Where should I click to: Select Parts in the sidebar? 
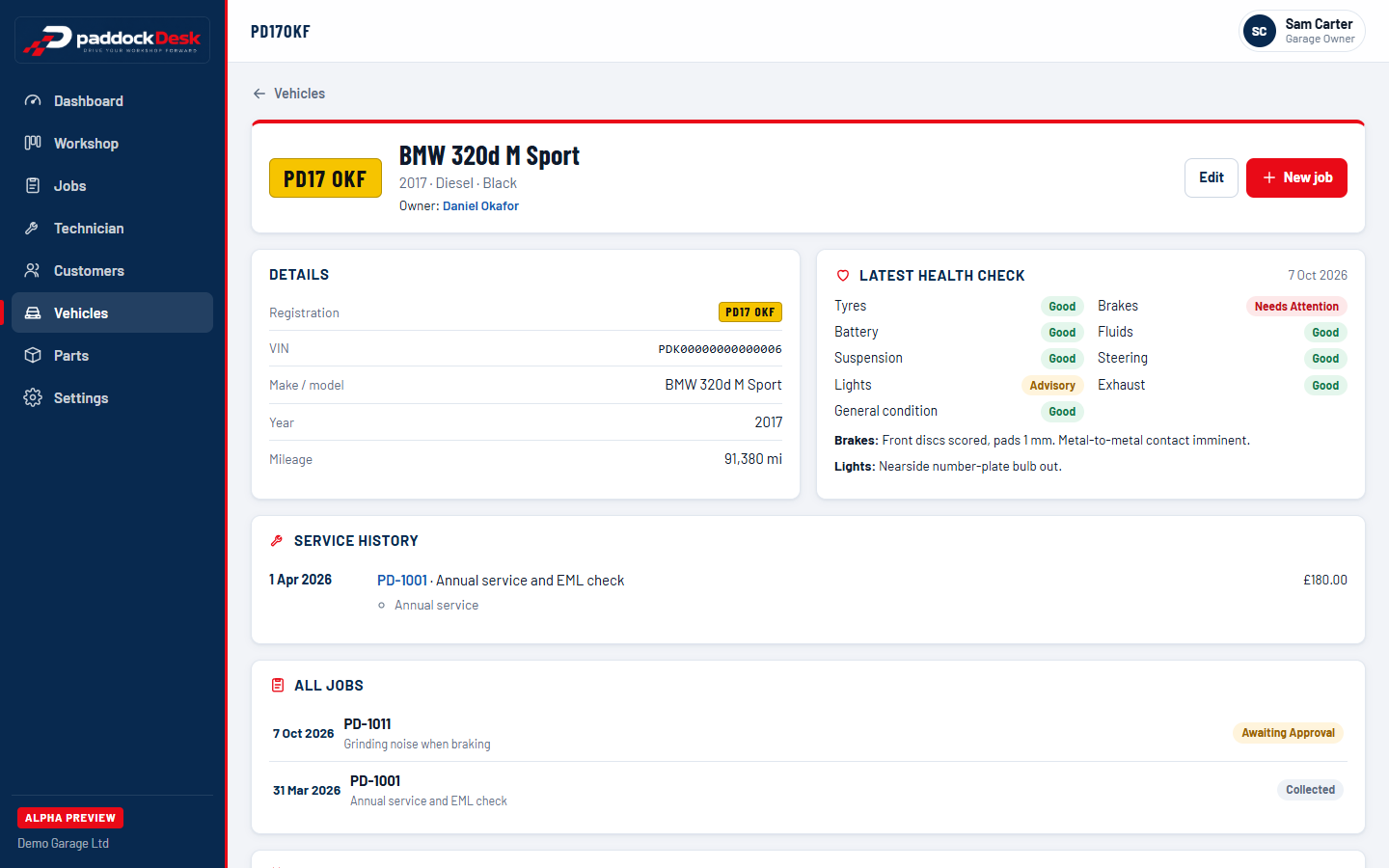(x=112, y=356)
